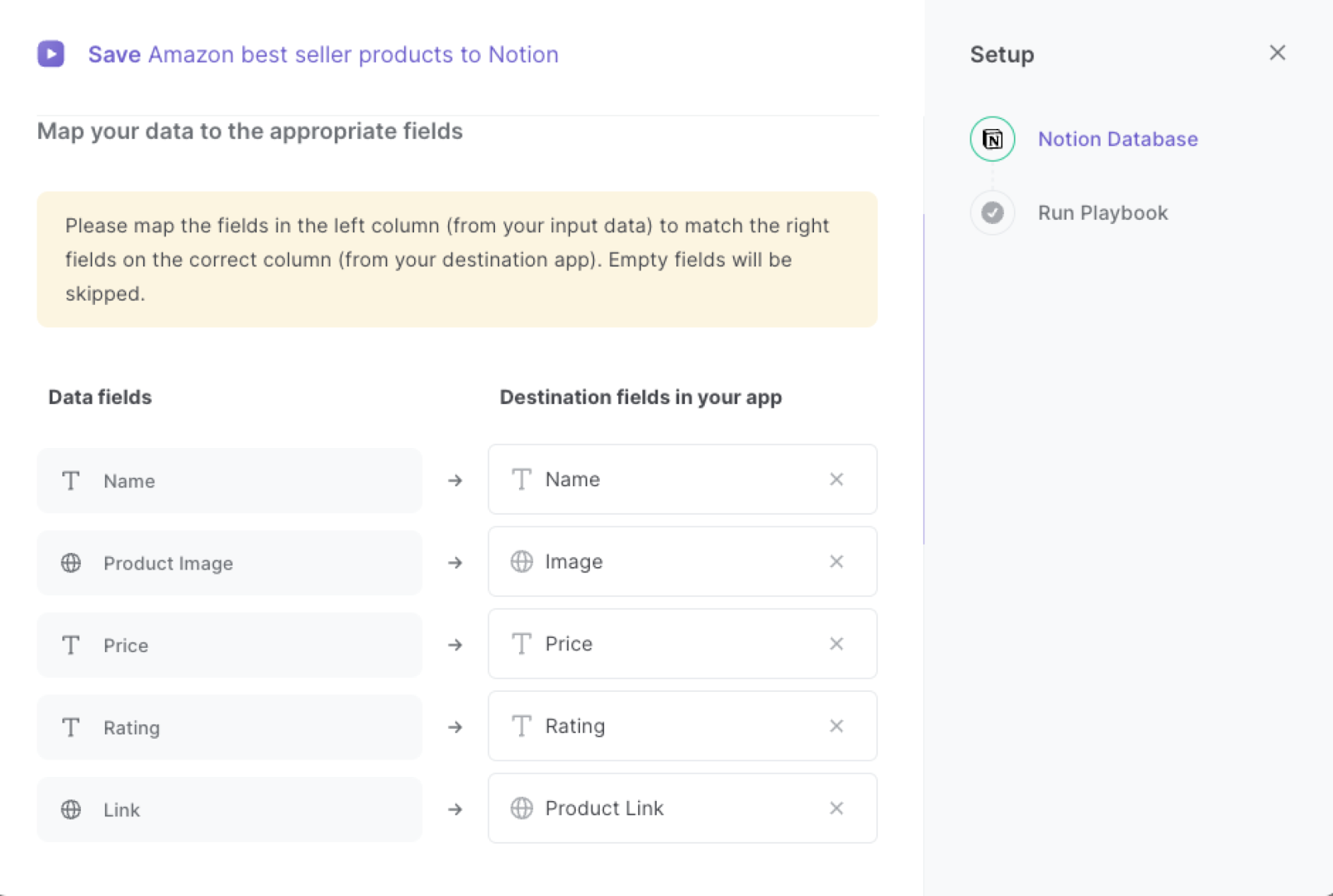Click the arrow between the Price fields
The image size is (1333, 896).
(455, 645)
